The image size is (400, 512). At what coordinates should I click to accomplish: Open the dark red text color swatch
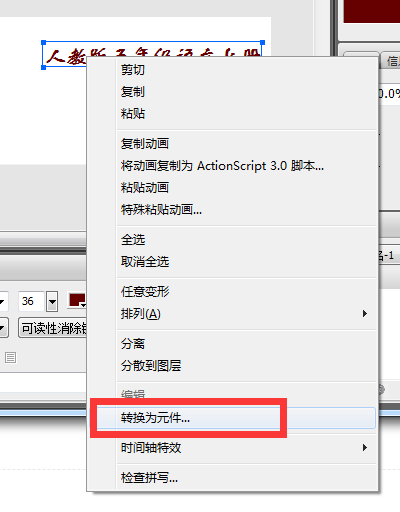tap(77, 300)
